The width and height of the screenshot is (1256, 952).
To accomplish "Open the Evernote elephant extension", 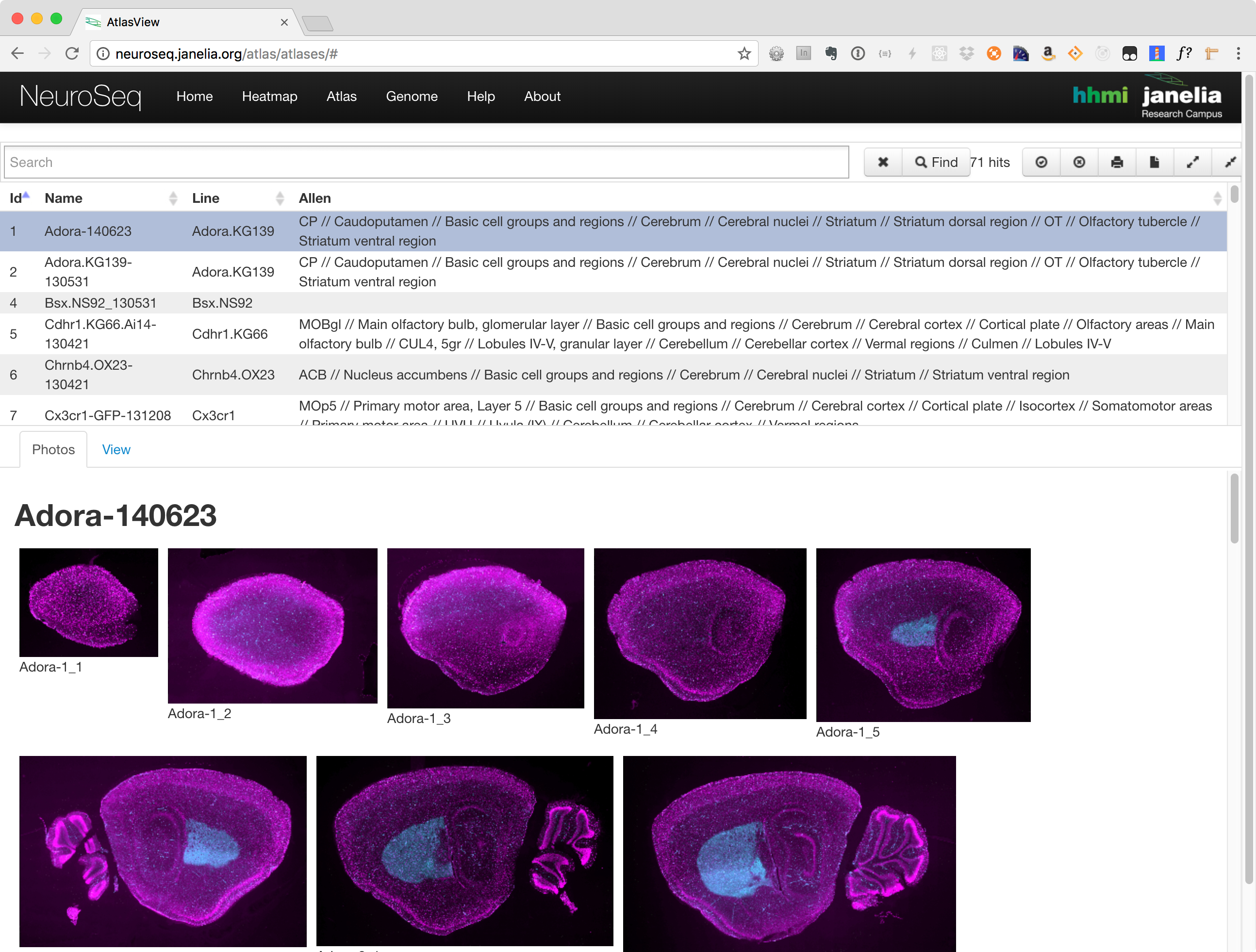I will (x=831, y=53).
